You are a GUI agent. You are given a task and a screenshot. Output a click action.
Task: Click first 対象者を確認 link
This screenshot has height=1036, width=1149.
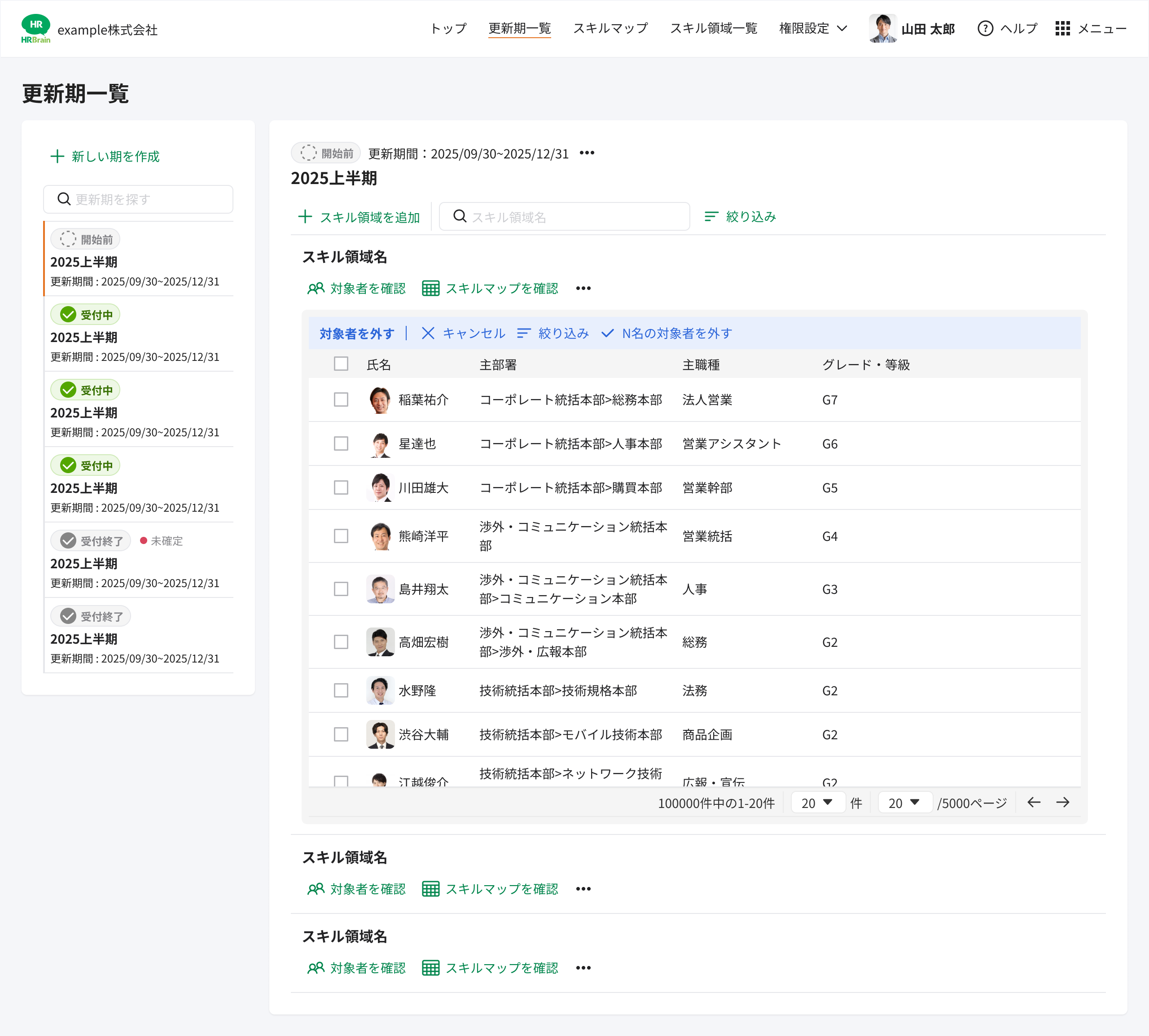[356, 289]
